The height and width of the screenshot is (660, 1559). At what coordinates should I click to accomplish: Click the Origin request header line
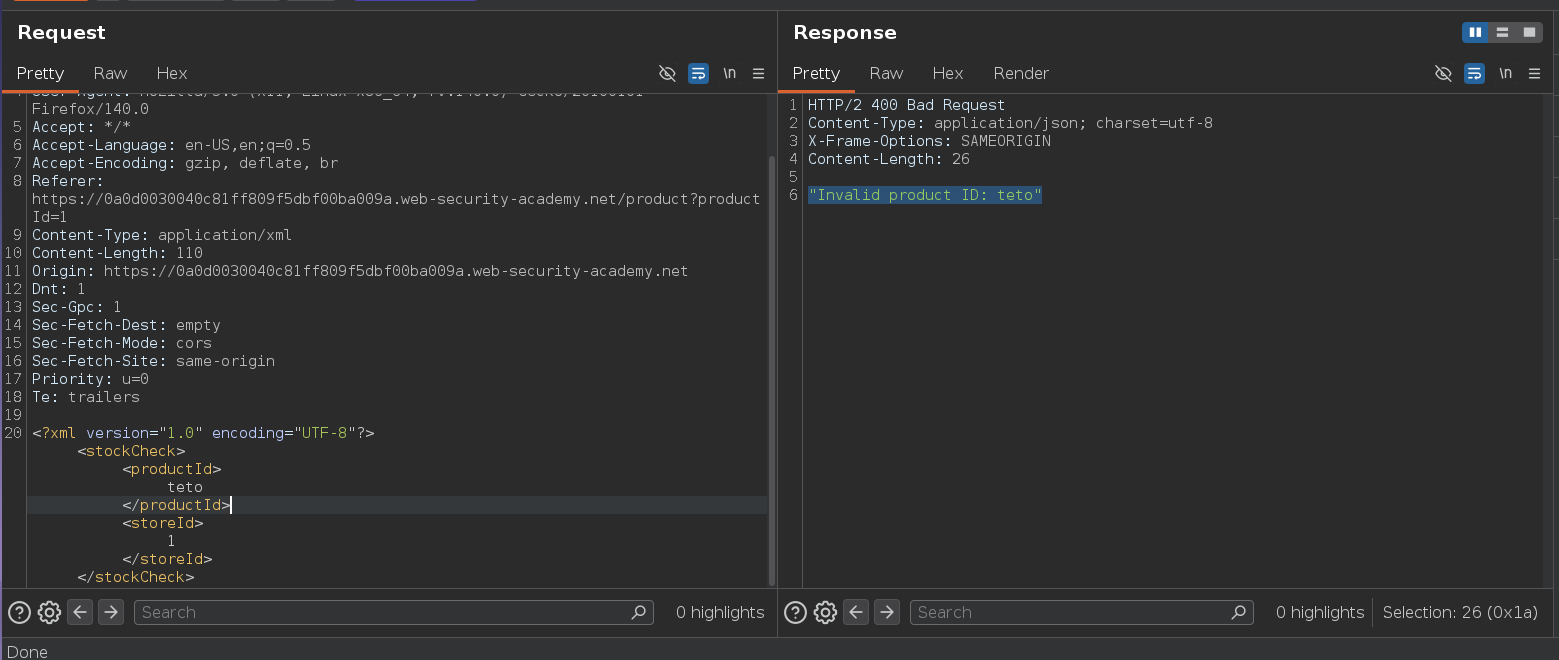coord(360,271)
